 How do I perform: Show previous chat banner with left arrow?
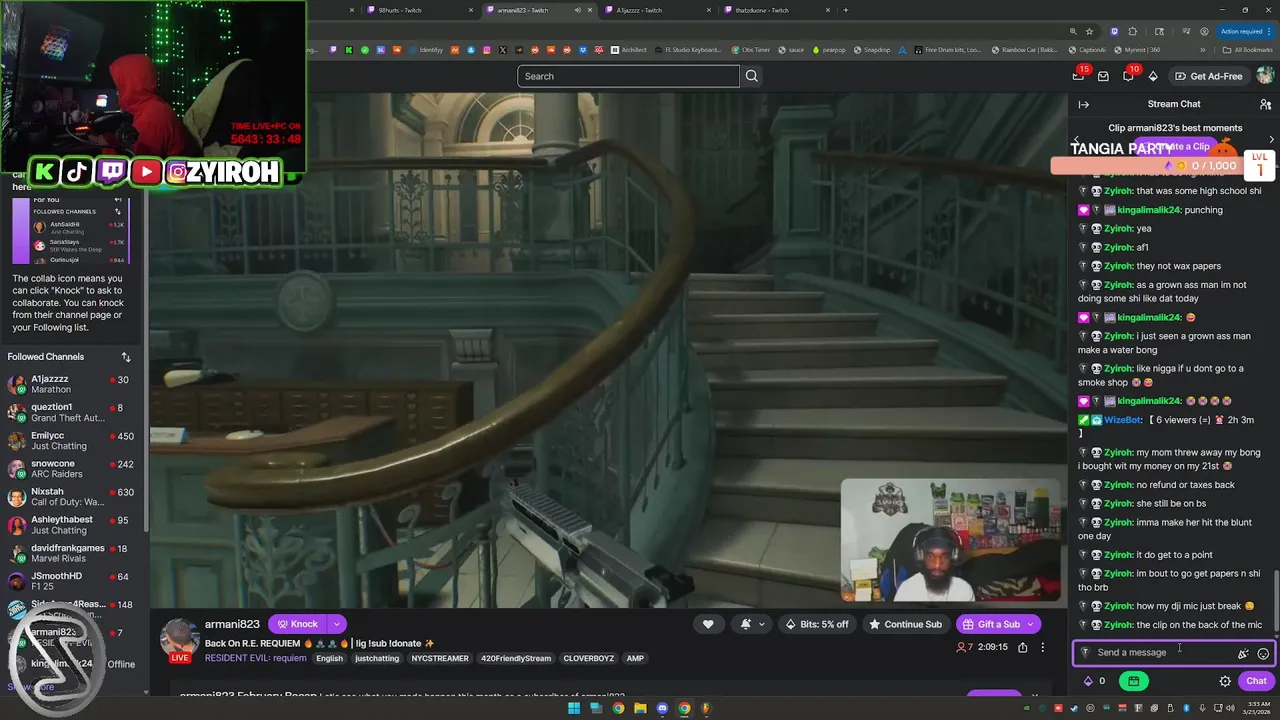point(1076,140)
